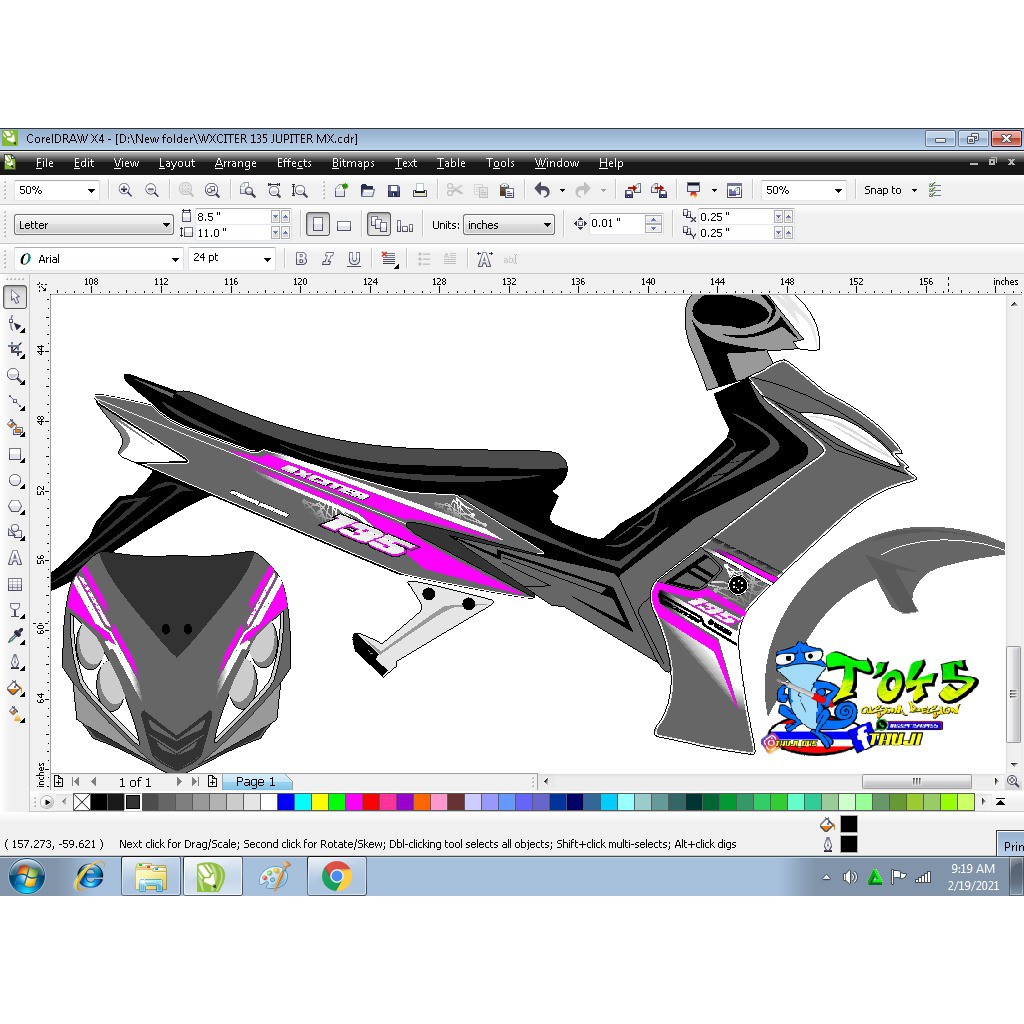
Task: Click the Print icon in toolbar
Action: click(x=420, y=191)
